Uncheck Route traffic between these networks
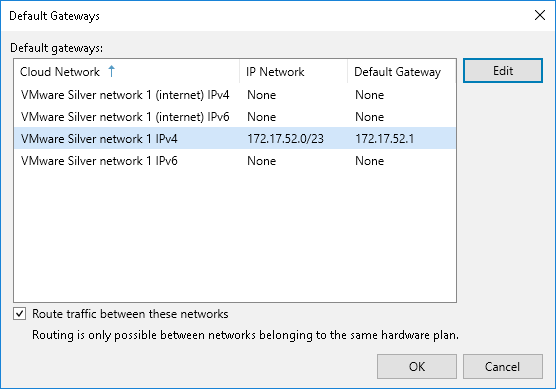 pyautogui.click(x=20, y=314)
